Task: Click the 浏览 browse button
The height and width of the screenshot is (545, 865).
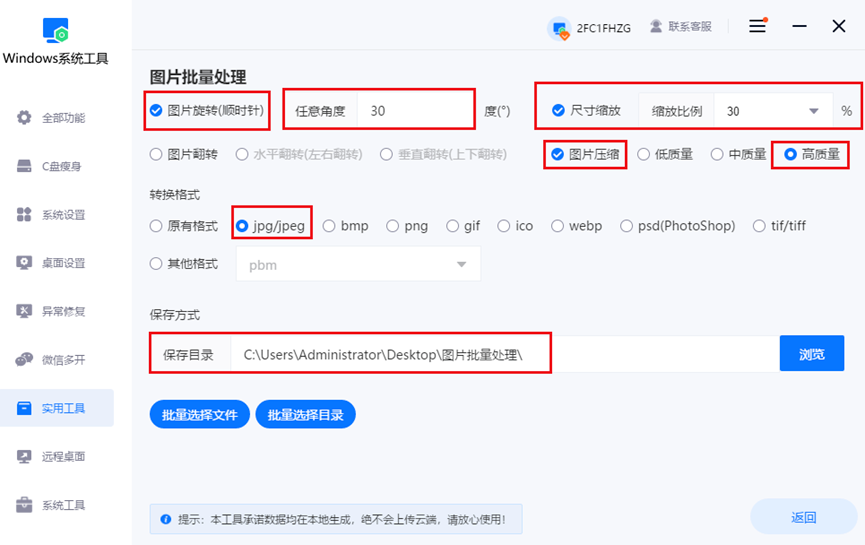Action: 811,353
